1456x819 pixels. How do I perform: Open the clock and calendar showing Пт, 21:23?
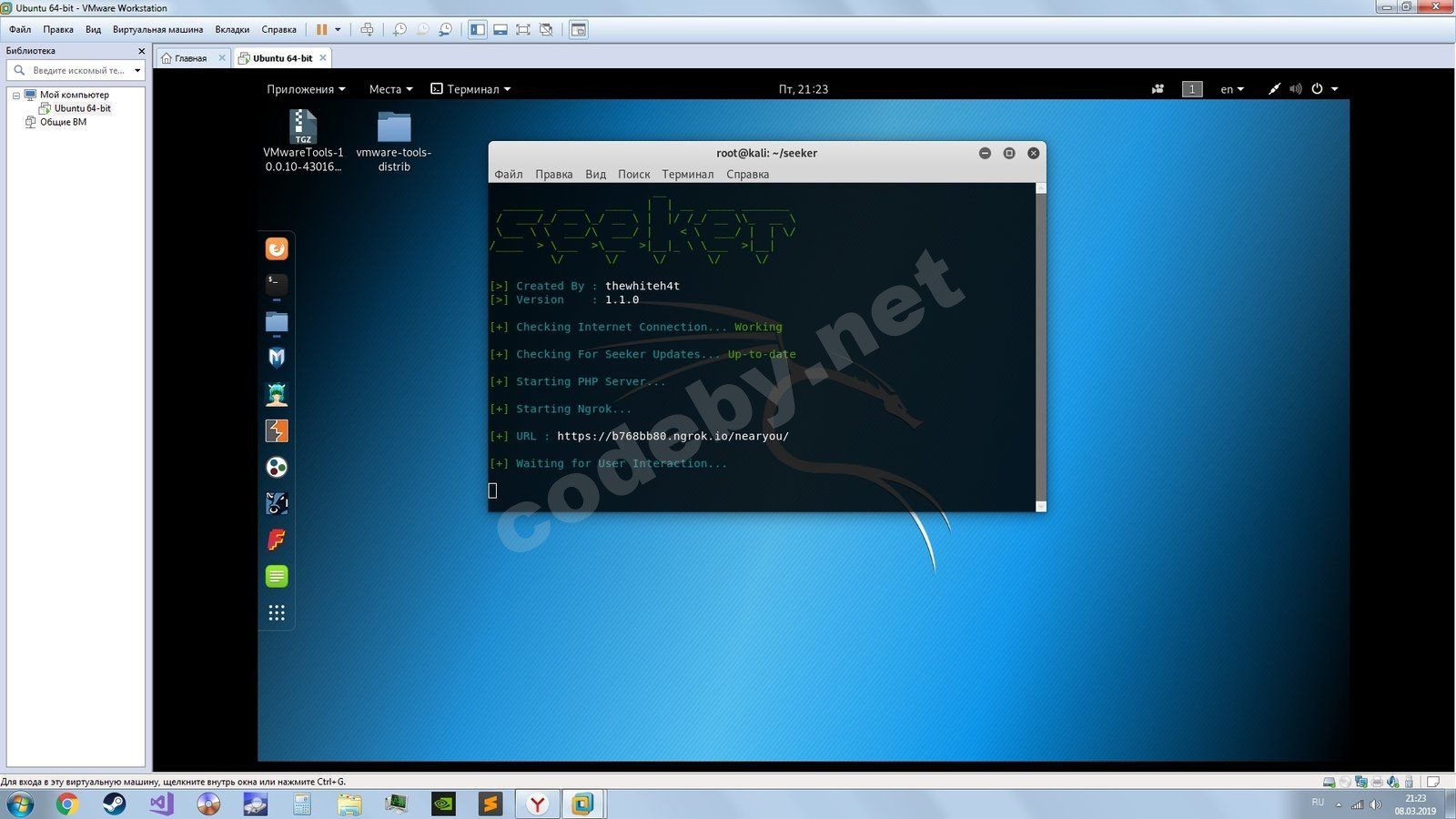pos(804,89)
